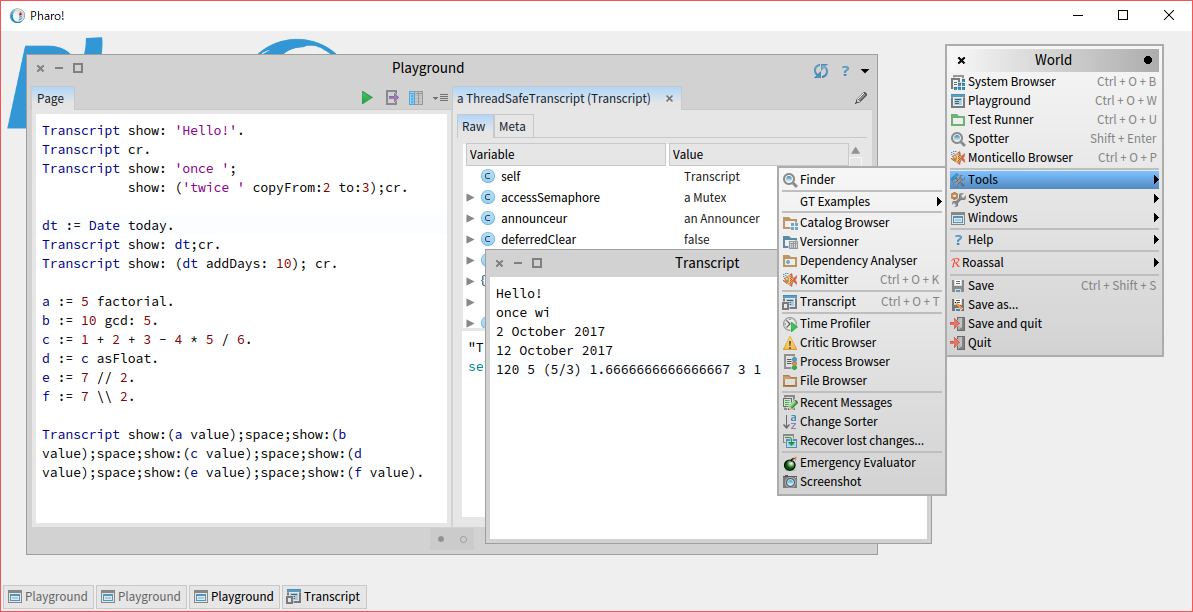Switch to the Meta tab

(x=512, y=126)
